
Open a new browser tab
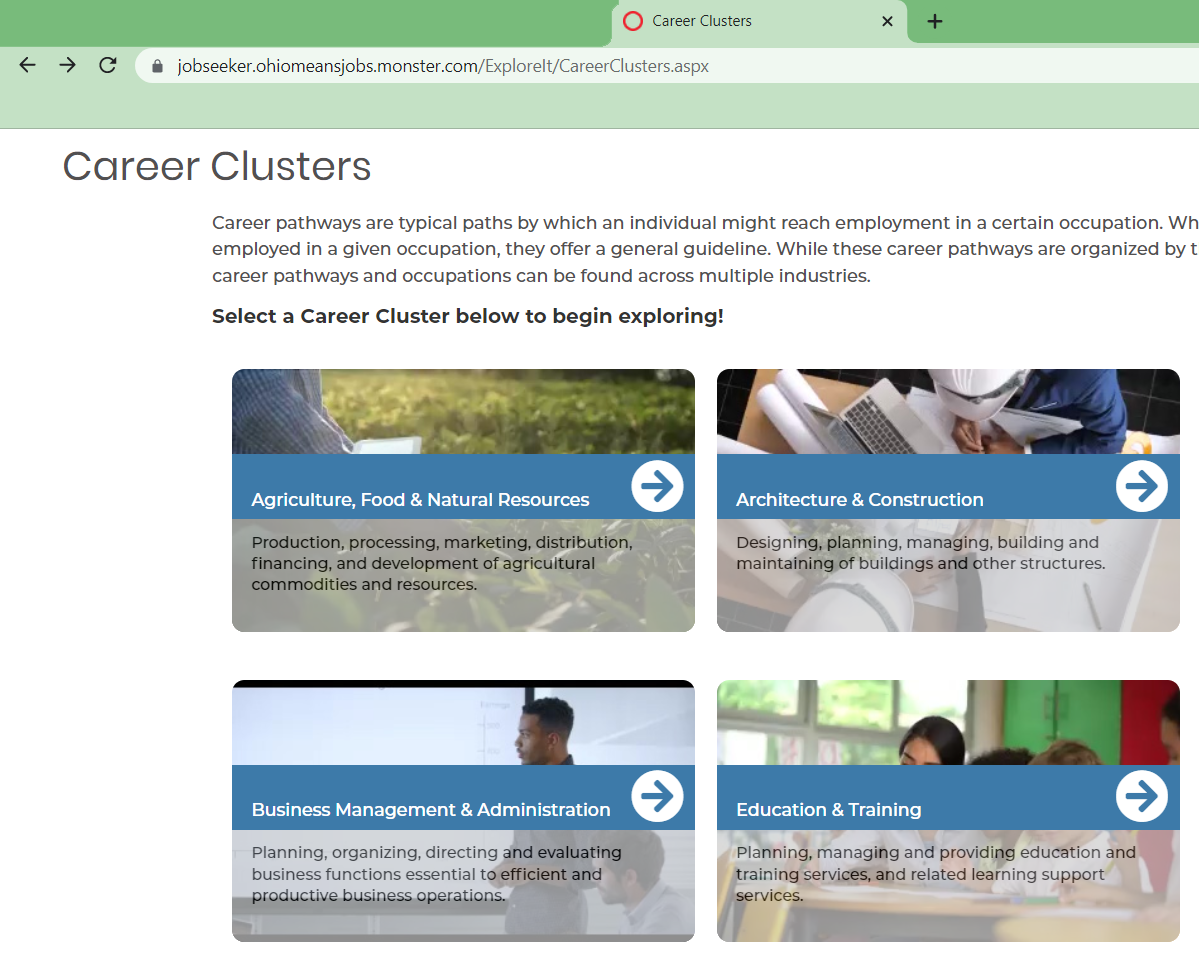934,20
